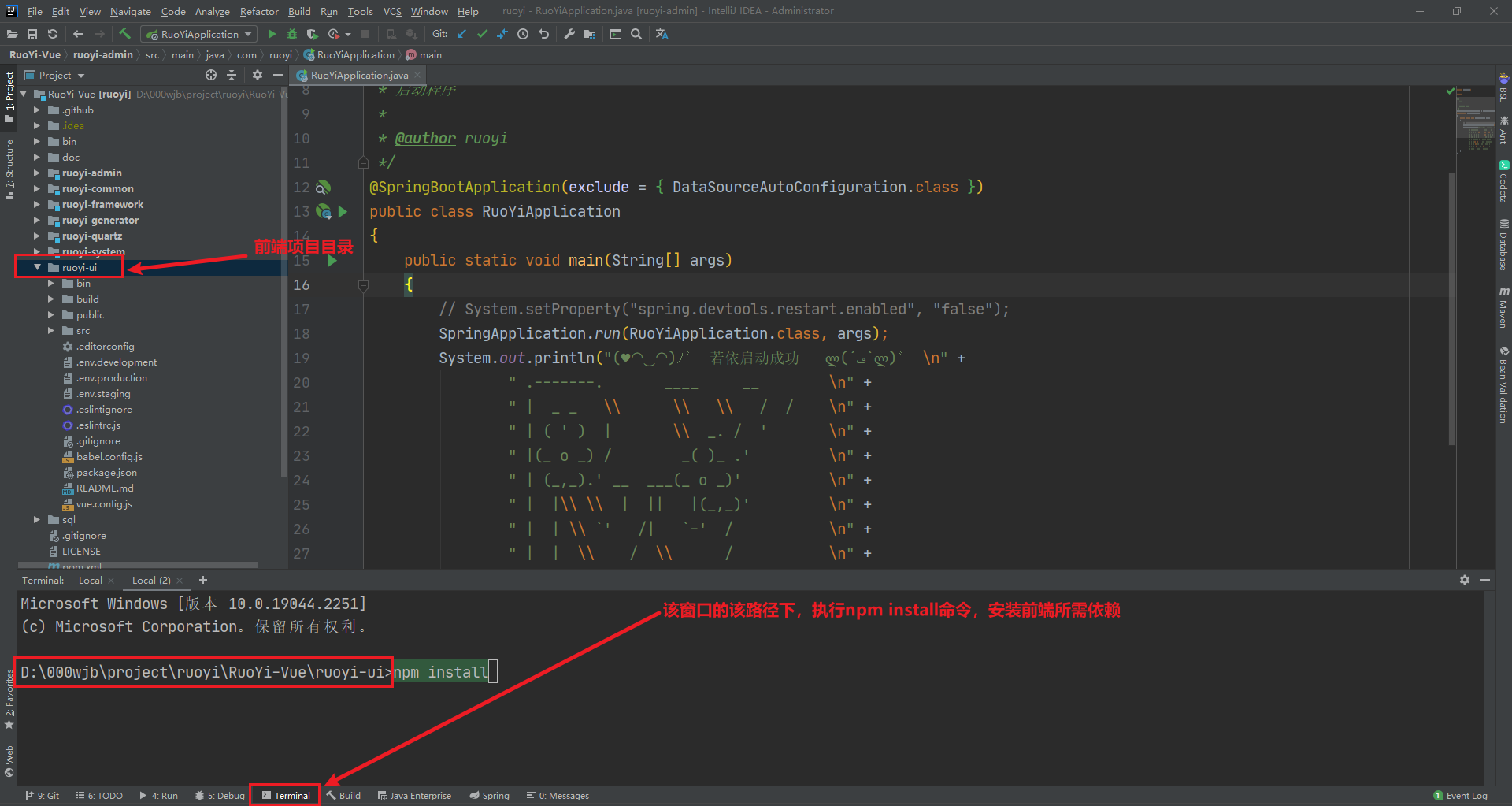Fold the main method at line 16

[363, 285]
